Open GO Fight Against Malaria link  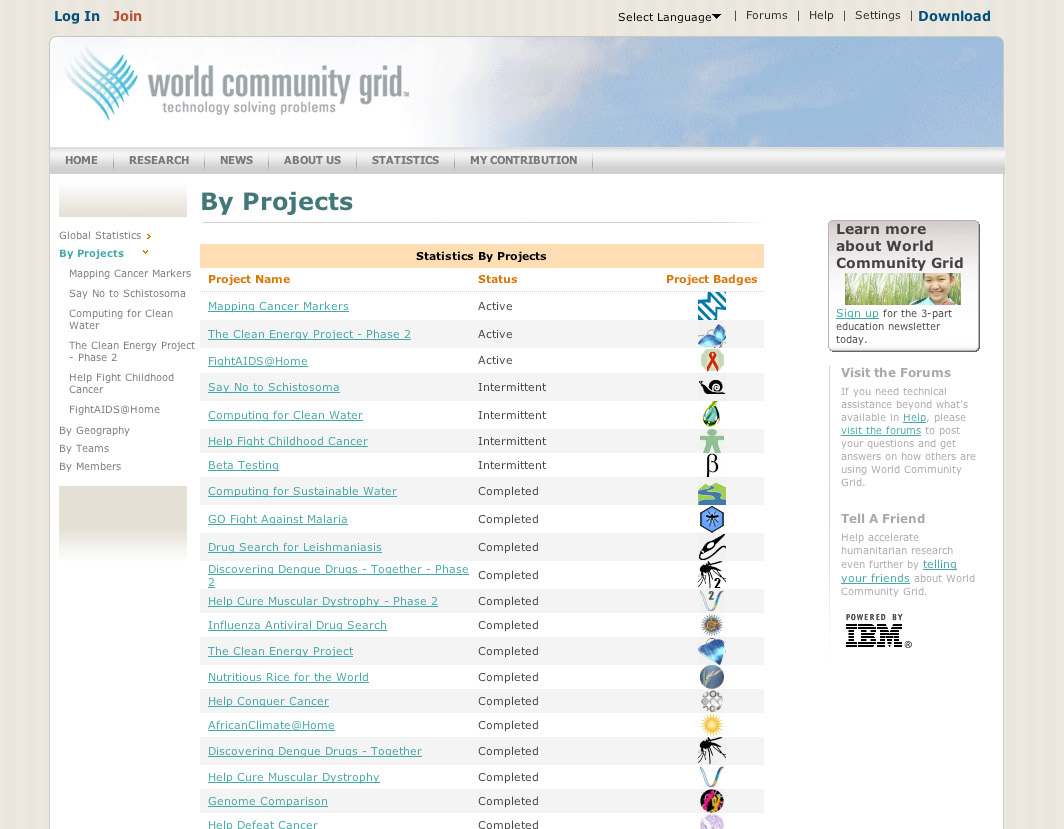(x=278, y=519)
